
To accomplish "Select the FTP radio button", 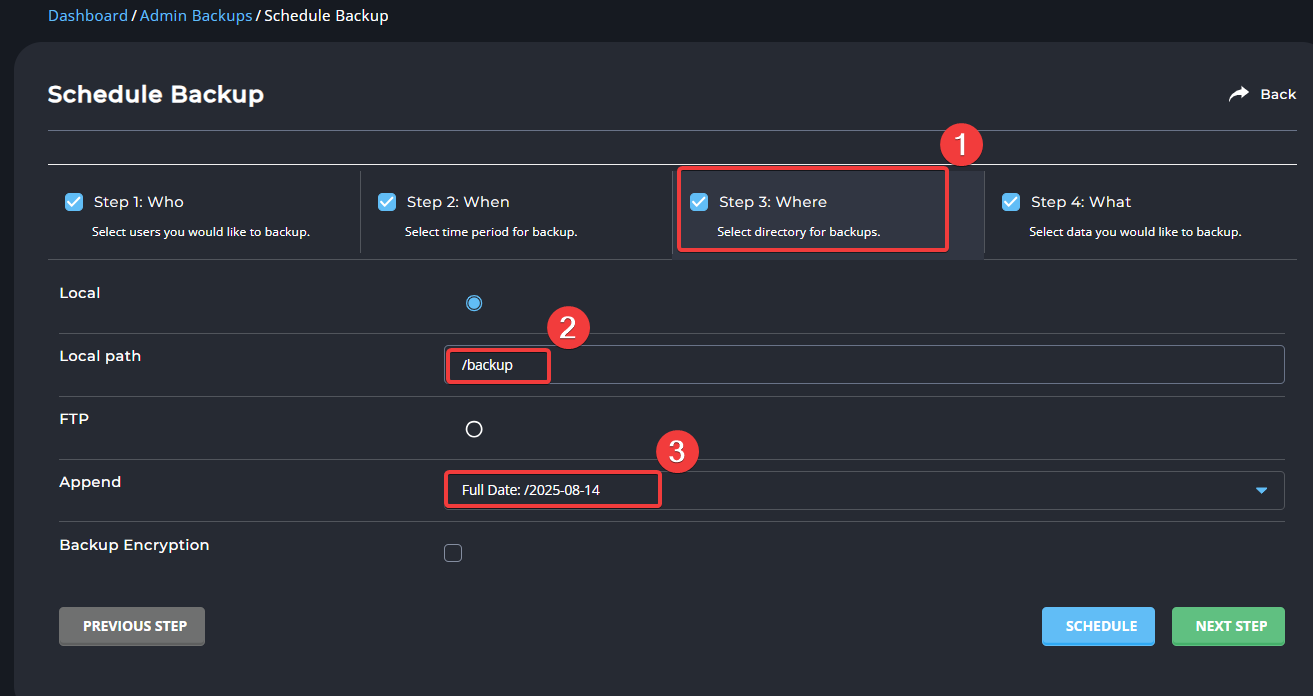I will 474,429.
